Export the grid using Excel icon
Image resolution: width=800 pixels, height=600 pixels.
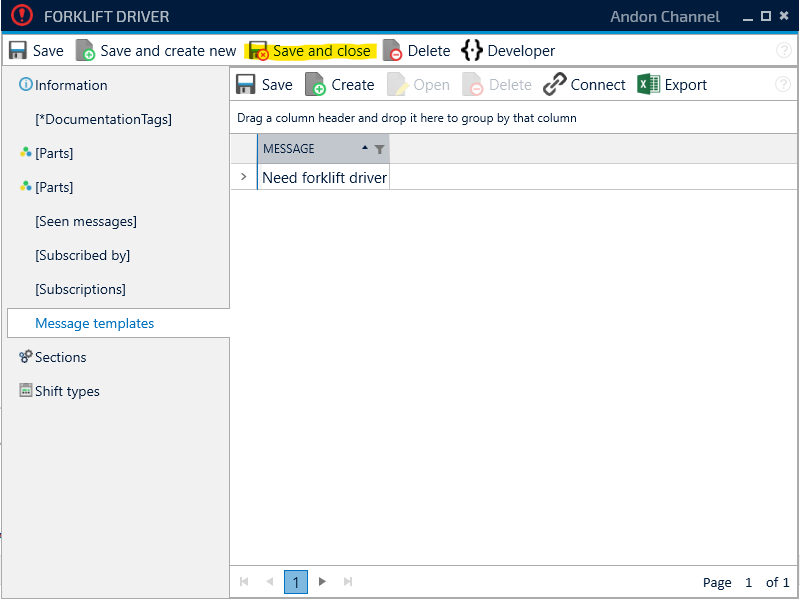click(x=648, y=85)
